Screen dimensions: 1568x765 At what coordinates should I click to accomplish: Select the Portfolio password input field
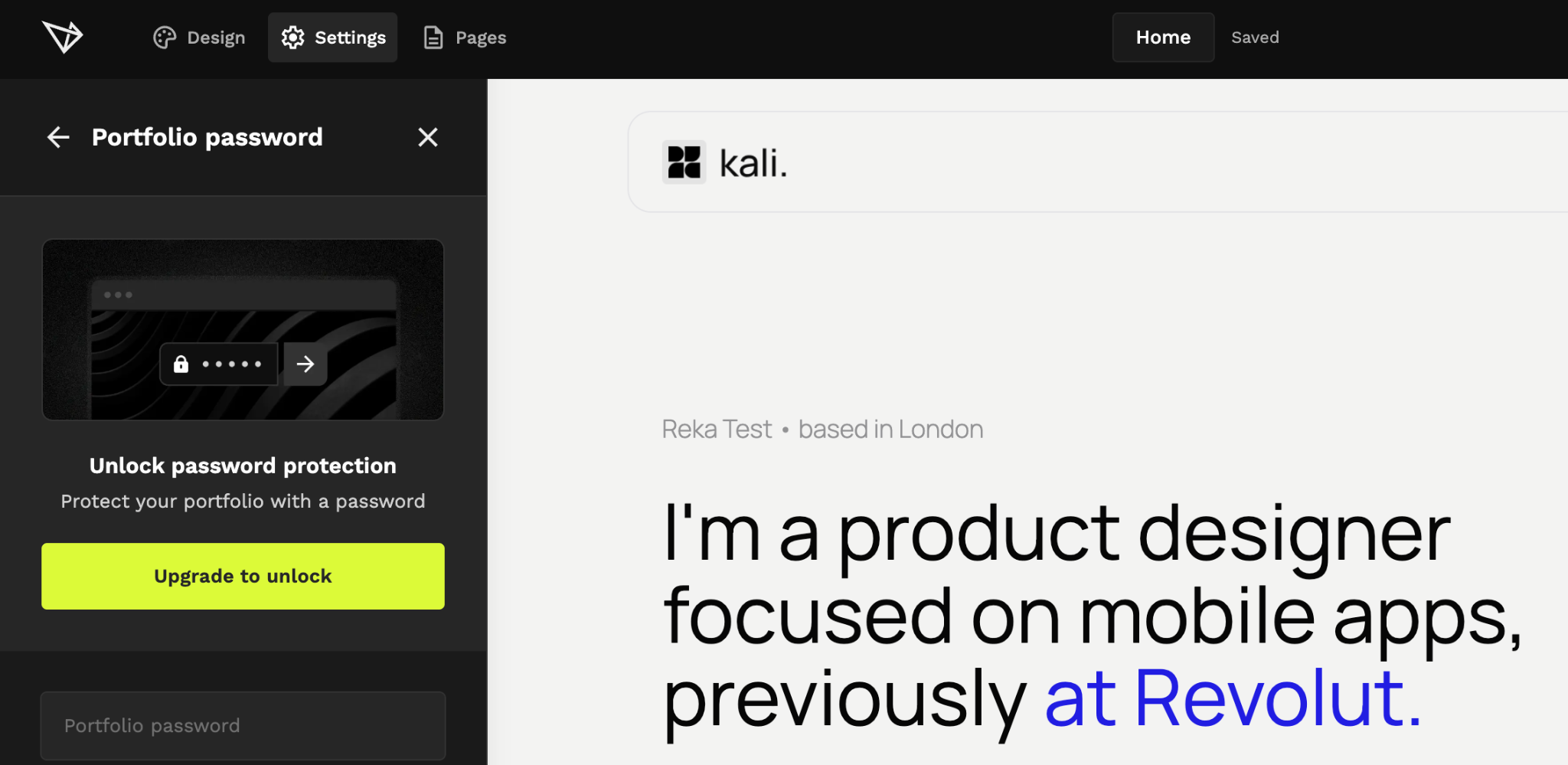click(x=243, y=725)
